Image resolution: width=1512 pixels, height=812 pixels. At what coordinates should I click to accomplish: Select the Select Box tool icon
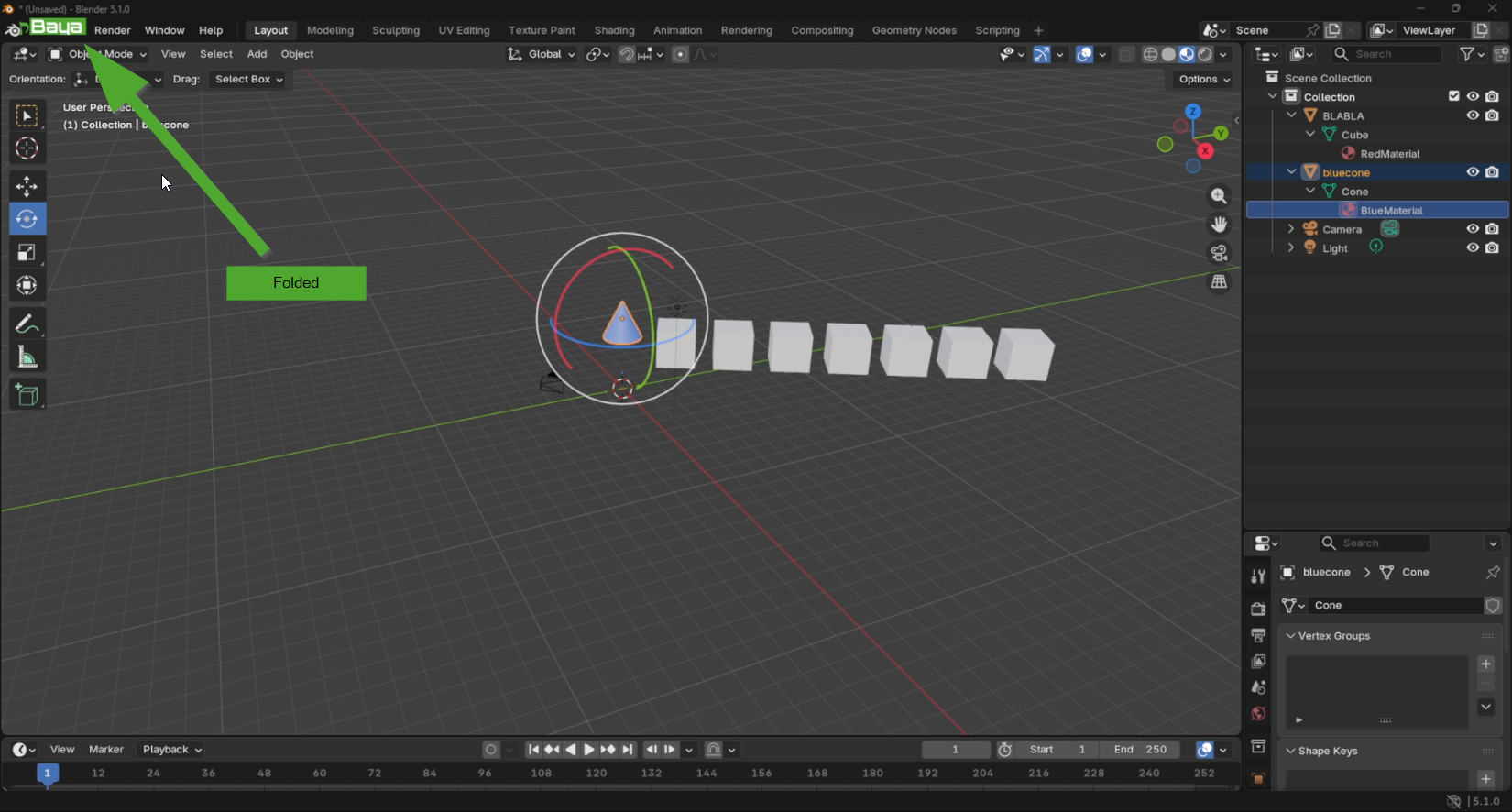pyautogui.click(x=27, y=115)
